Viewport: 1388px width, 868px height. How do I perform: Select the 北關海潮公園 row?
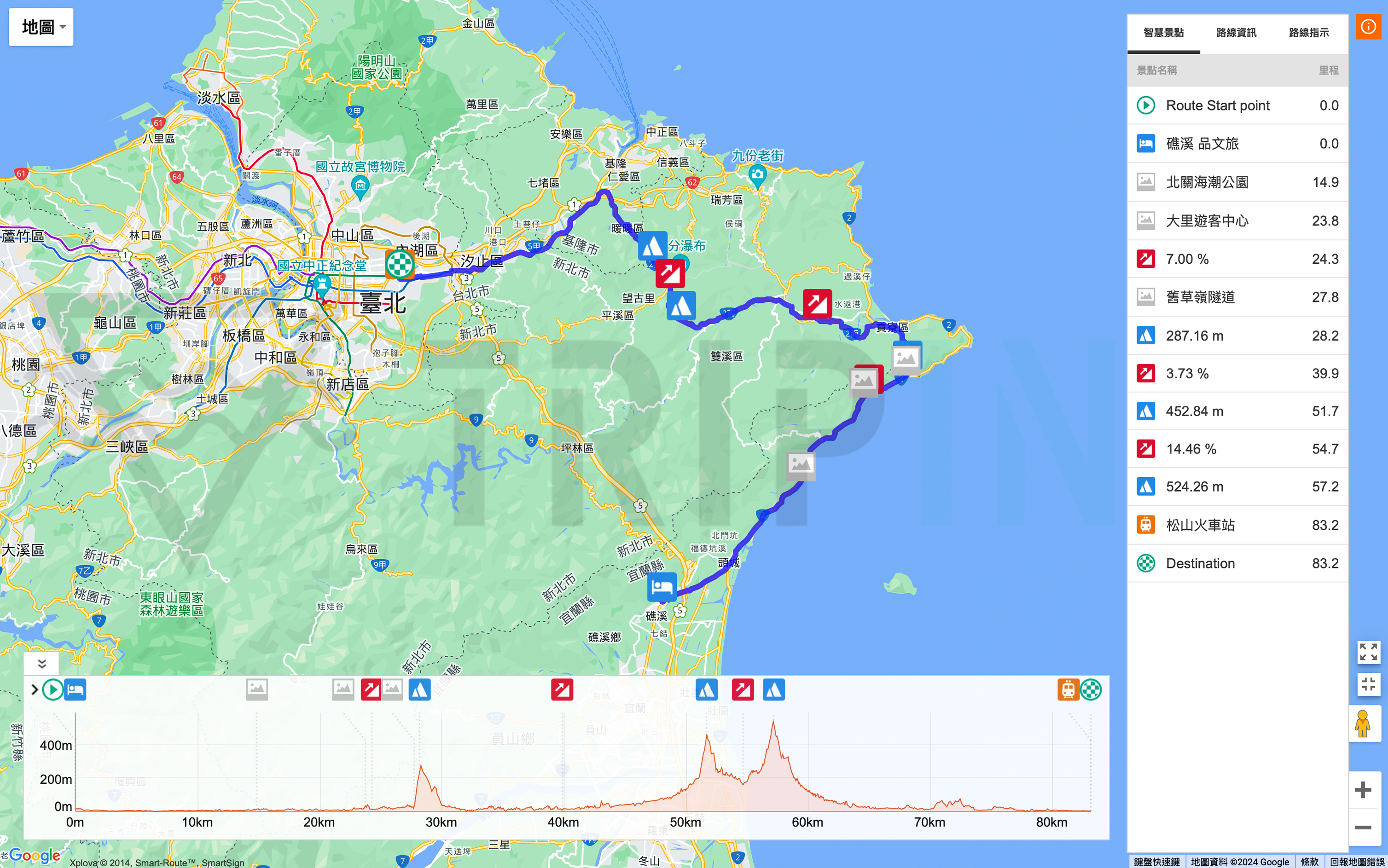[x=1237, y=182]
